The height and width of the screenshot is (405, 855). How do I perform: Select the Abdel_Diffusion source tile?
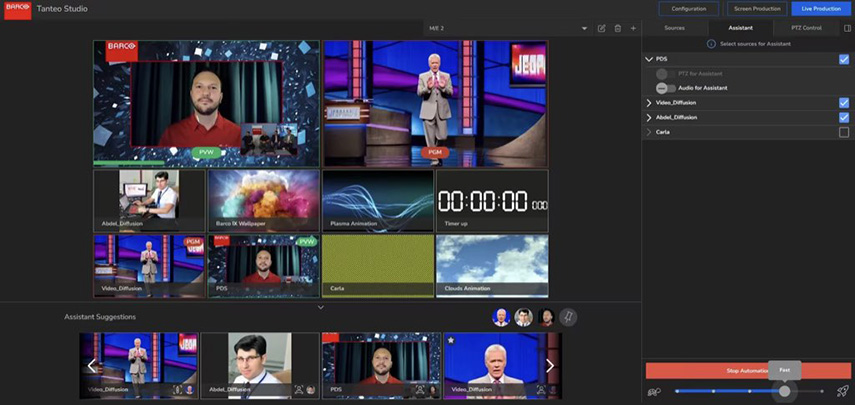[149, 201]
